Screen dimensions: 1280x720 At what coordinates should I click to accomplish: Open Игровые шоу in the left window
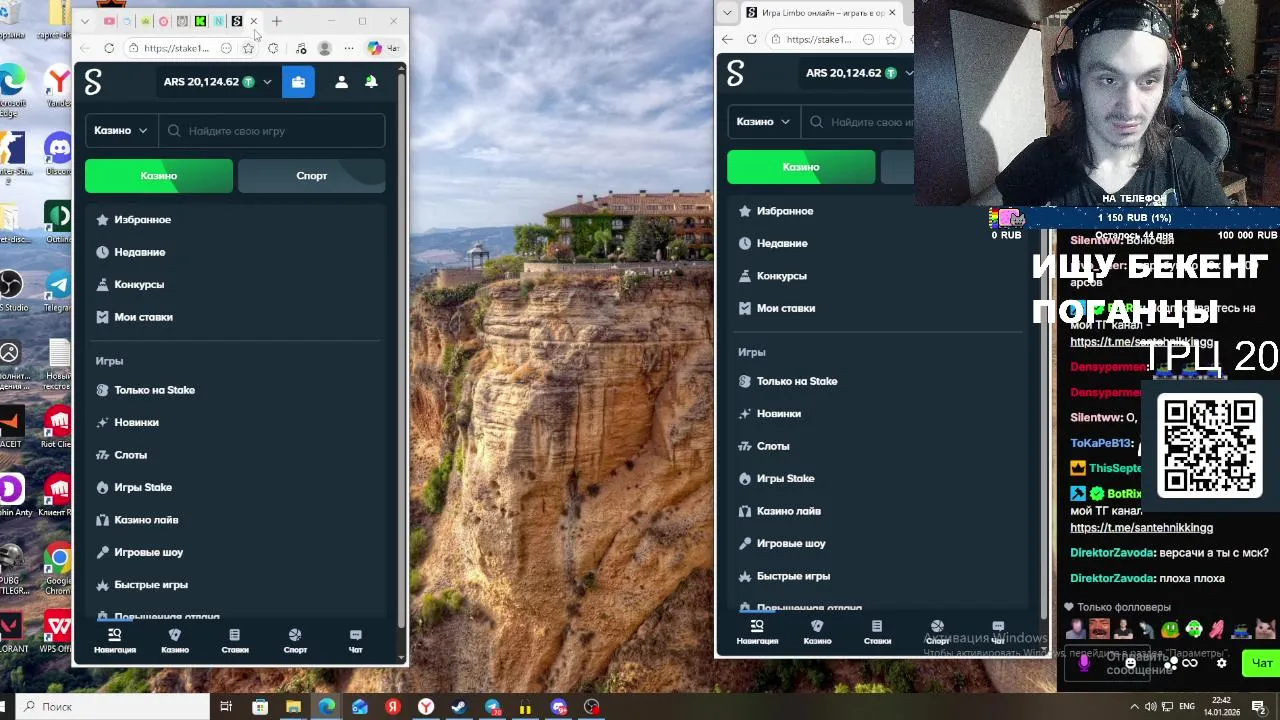(148, 552)
